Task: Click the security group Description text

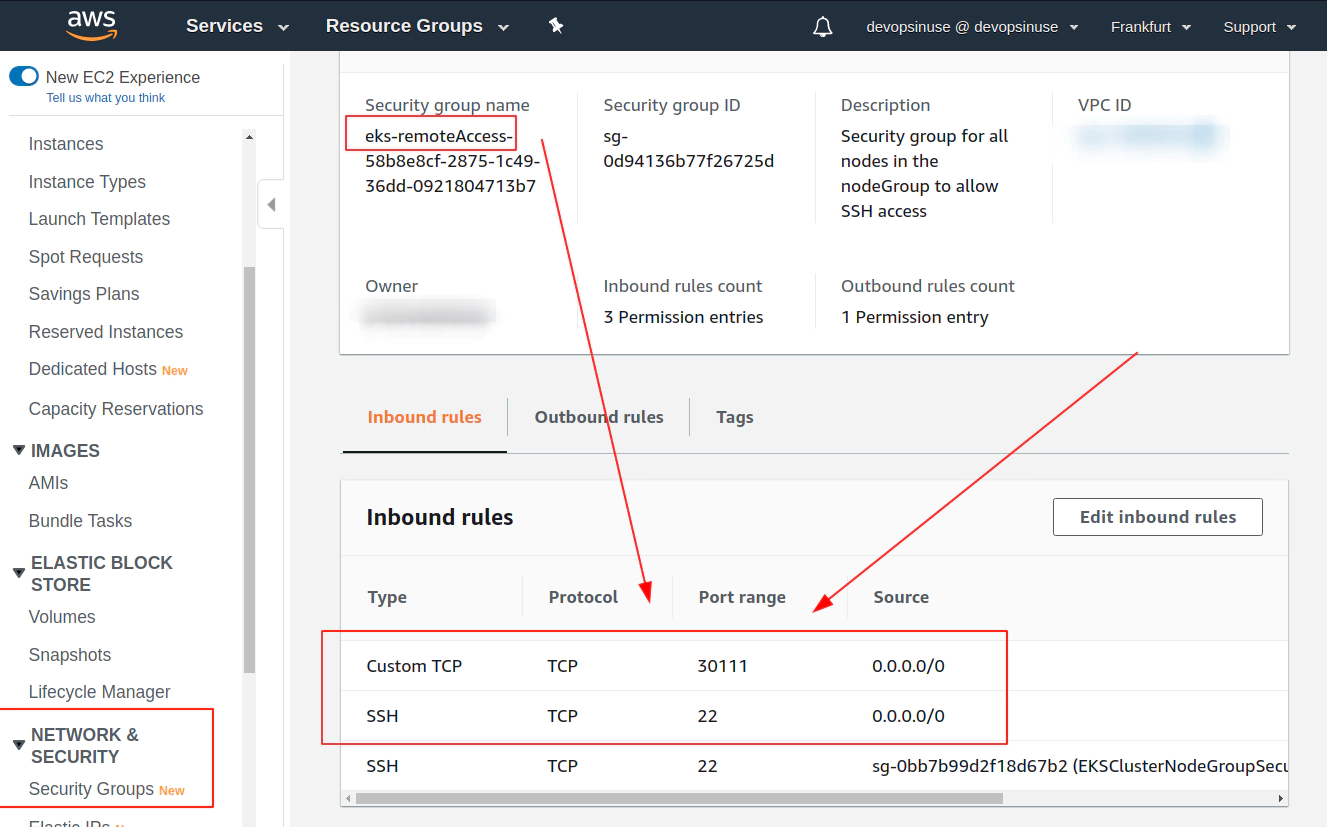Action: point(924,174)
